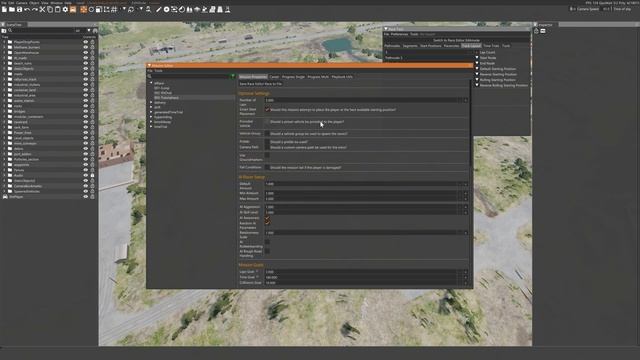Toggle the AI Awareness checkbox
The height and width of the screenshot is (360, 640).
coord(267,218)
